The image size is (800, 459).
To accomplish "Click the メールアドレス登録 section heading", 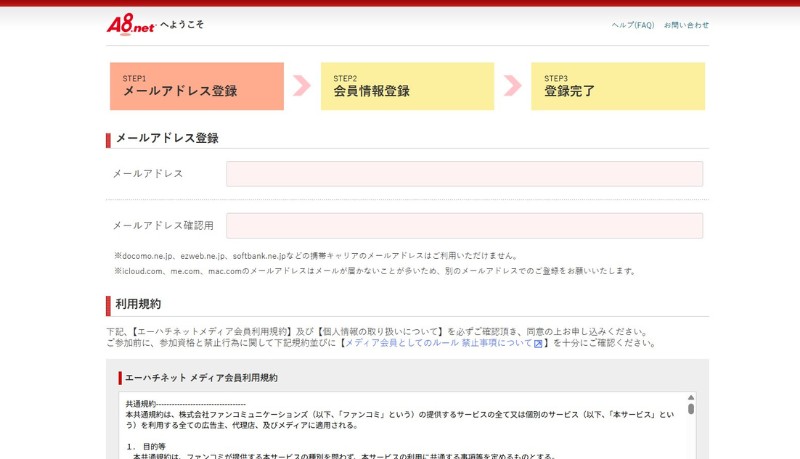I will pyautogui.click(x=167, y=138).
